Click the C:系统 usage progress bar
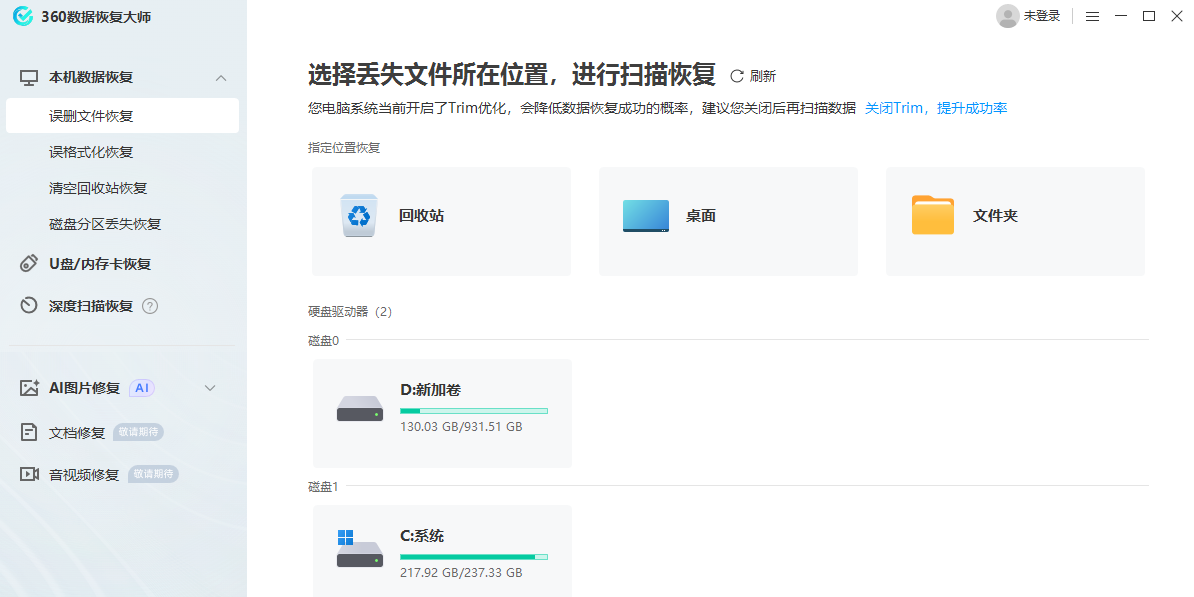Viewport: 1194px width, 597px height. click(474, 557)
